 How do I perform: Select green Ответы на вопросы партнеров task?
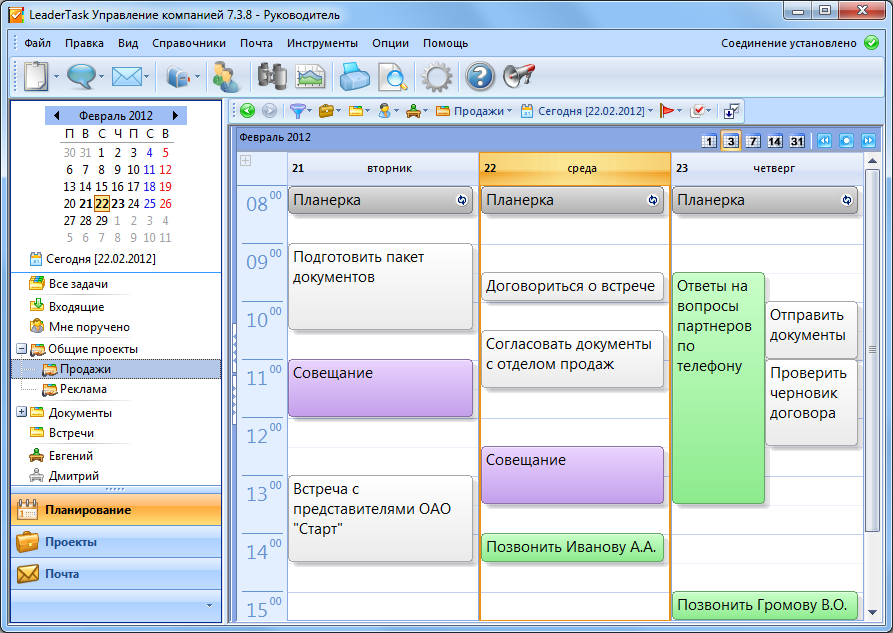pos(718,388)
